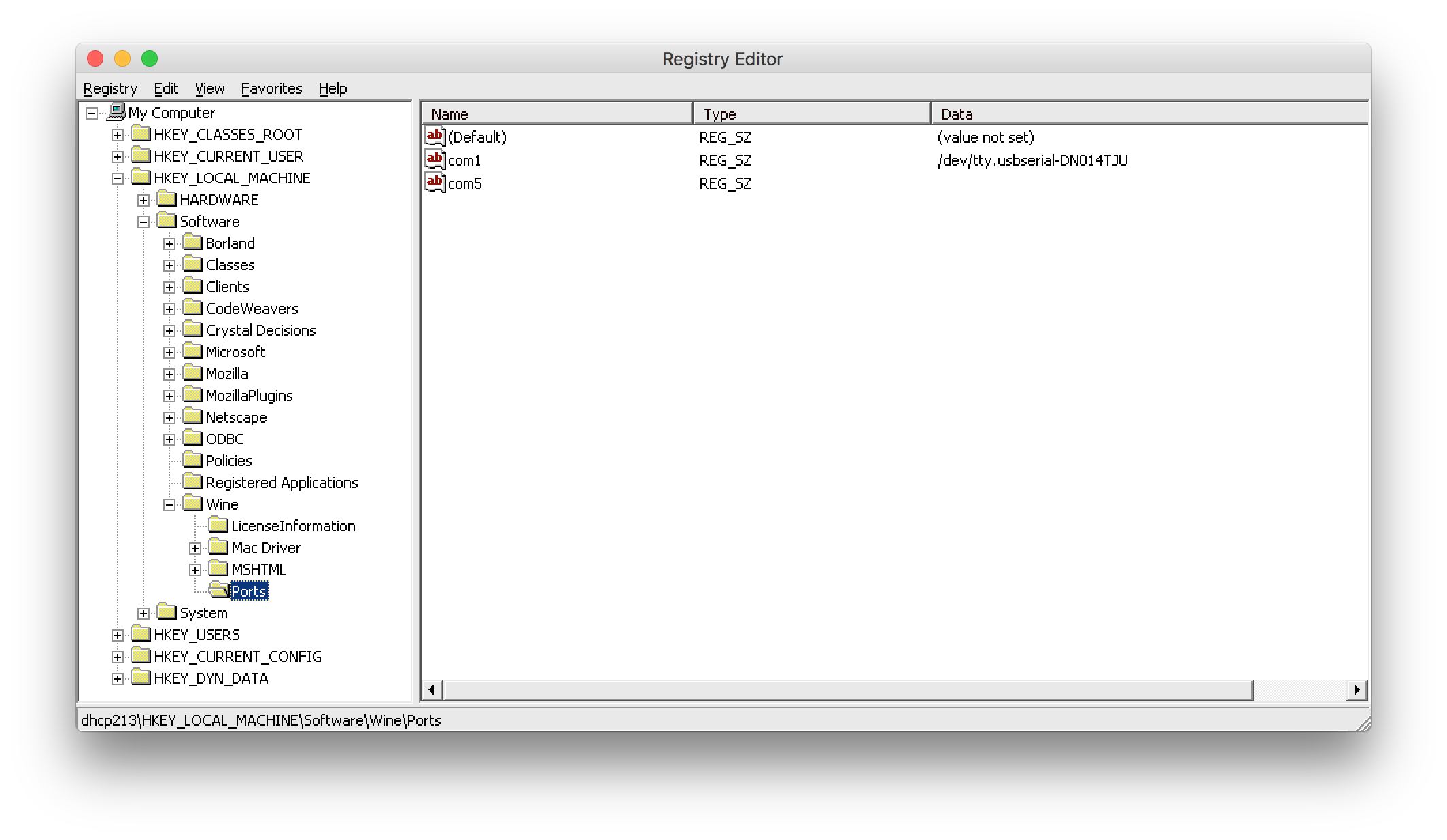
Task: Open the Favorites menu
Action: pos(271,88)
